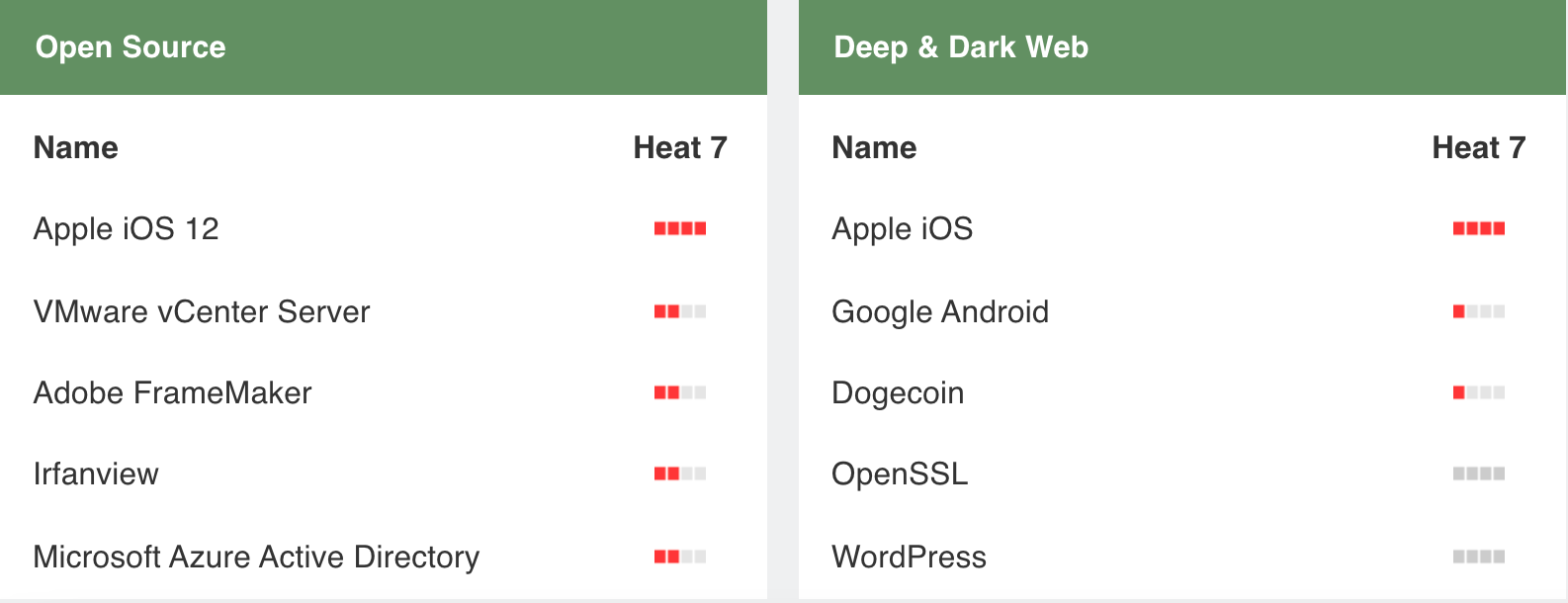
Task: Switch to the Deep & Dark Web section
Action: (x=960, y=45)
